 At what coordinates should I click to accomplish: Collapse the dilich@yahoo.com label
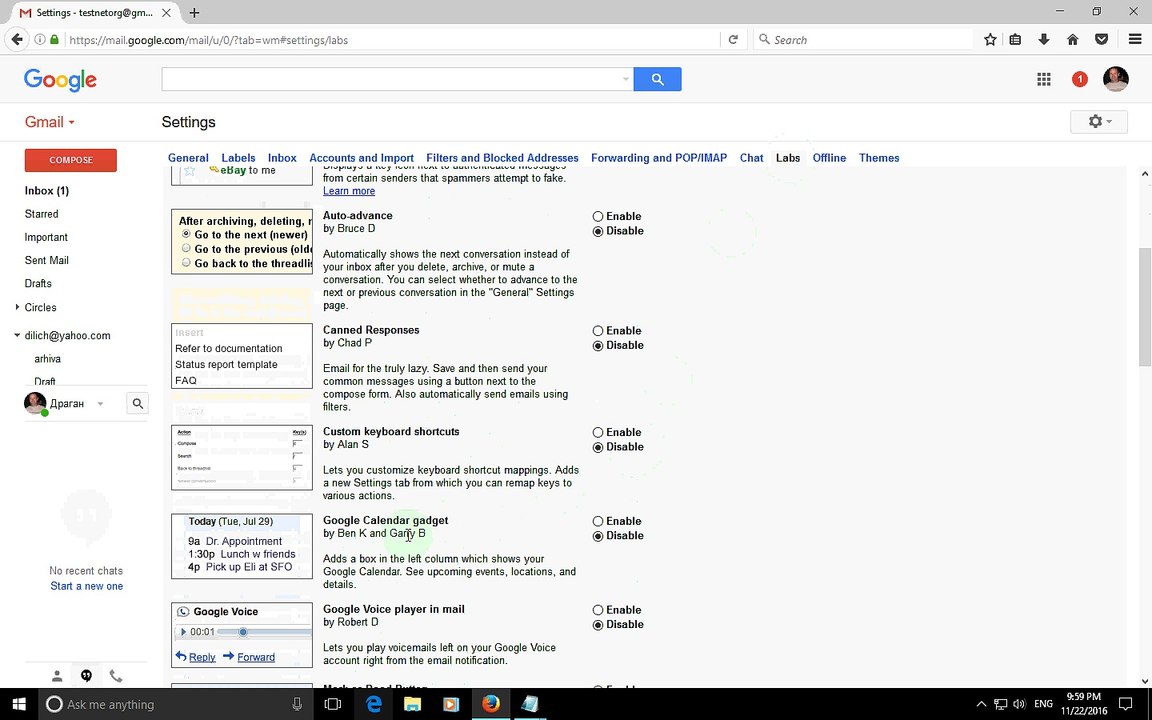click(17, 335)
